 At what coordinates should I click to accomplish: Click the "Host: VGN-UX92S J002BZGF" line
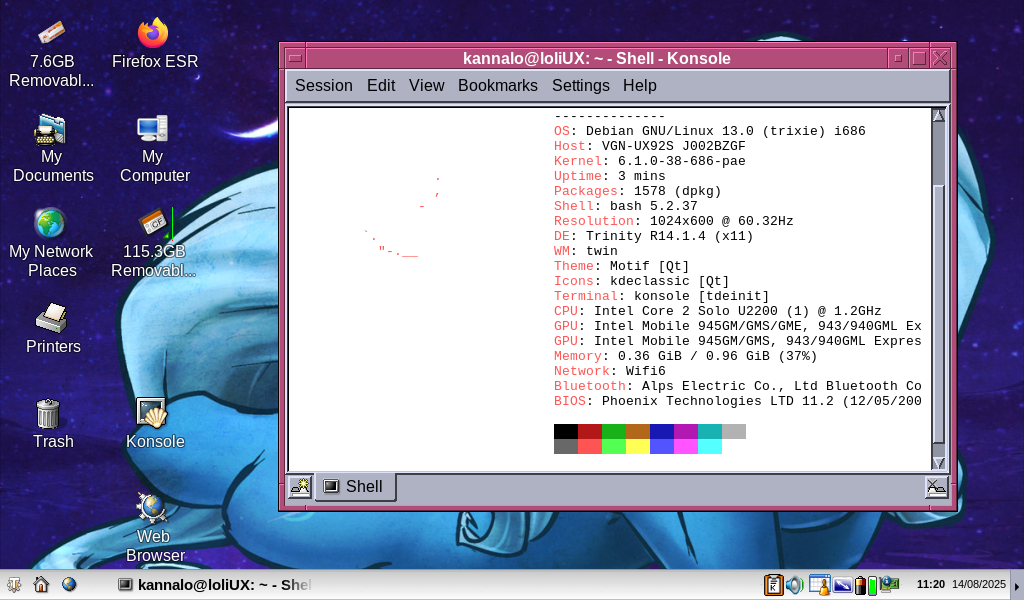click(x=649, y=146)
